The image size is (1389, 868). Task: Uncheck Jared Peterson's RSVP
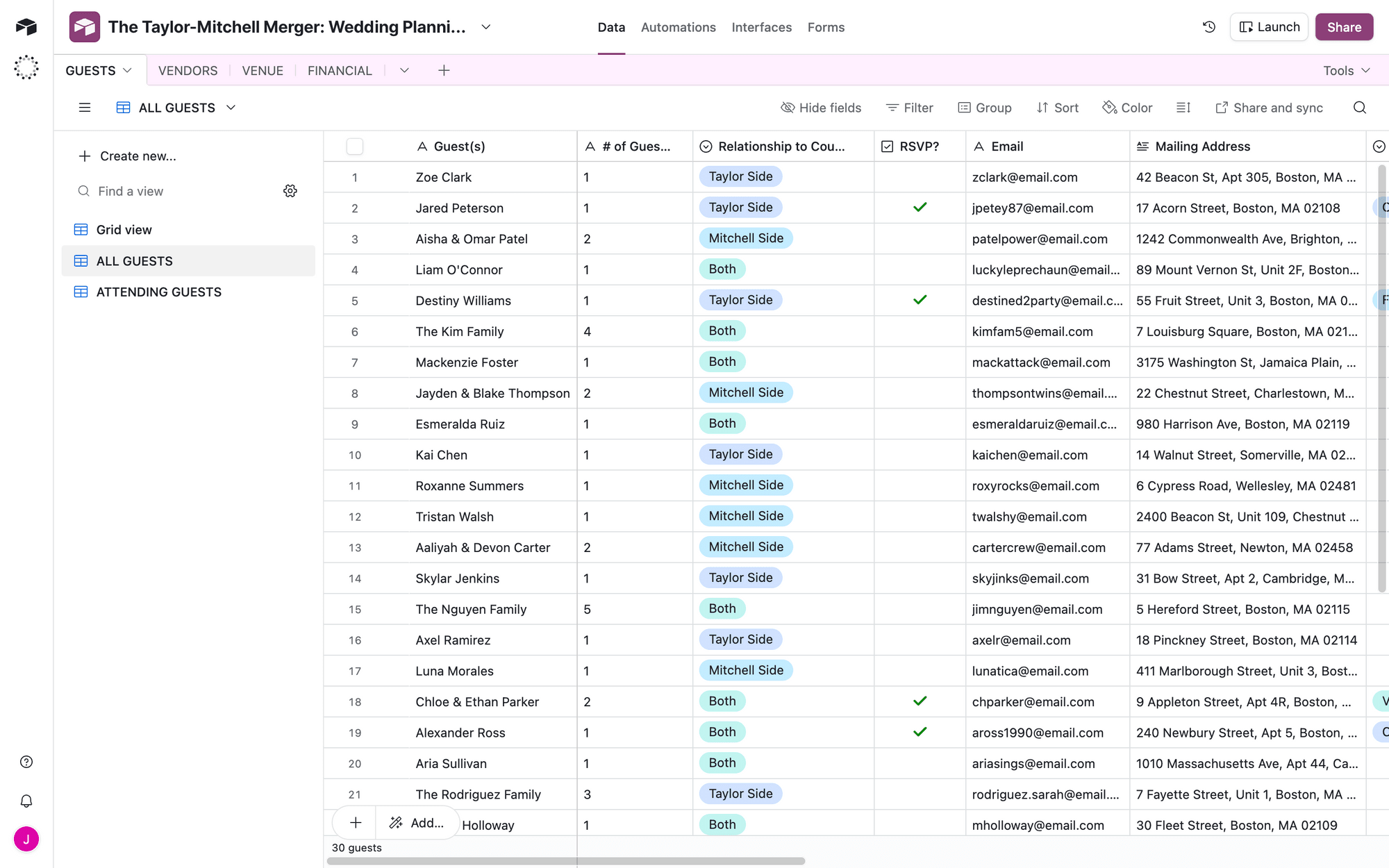coord(920,208)
